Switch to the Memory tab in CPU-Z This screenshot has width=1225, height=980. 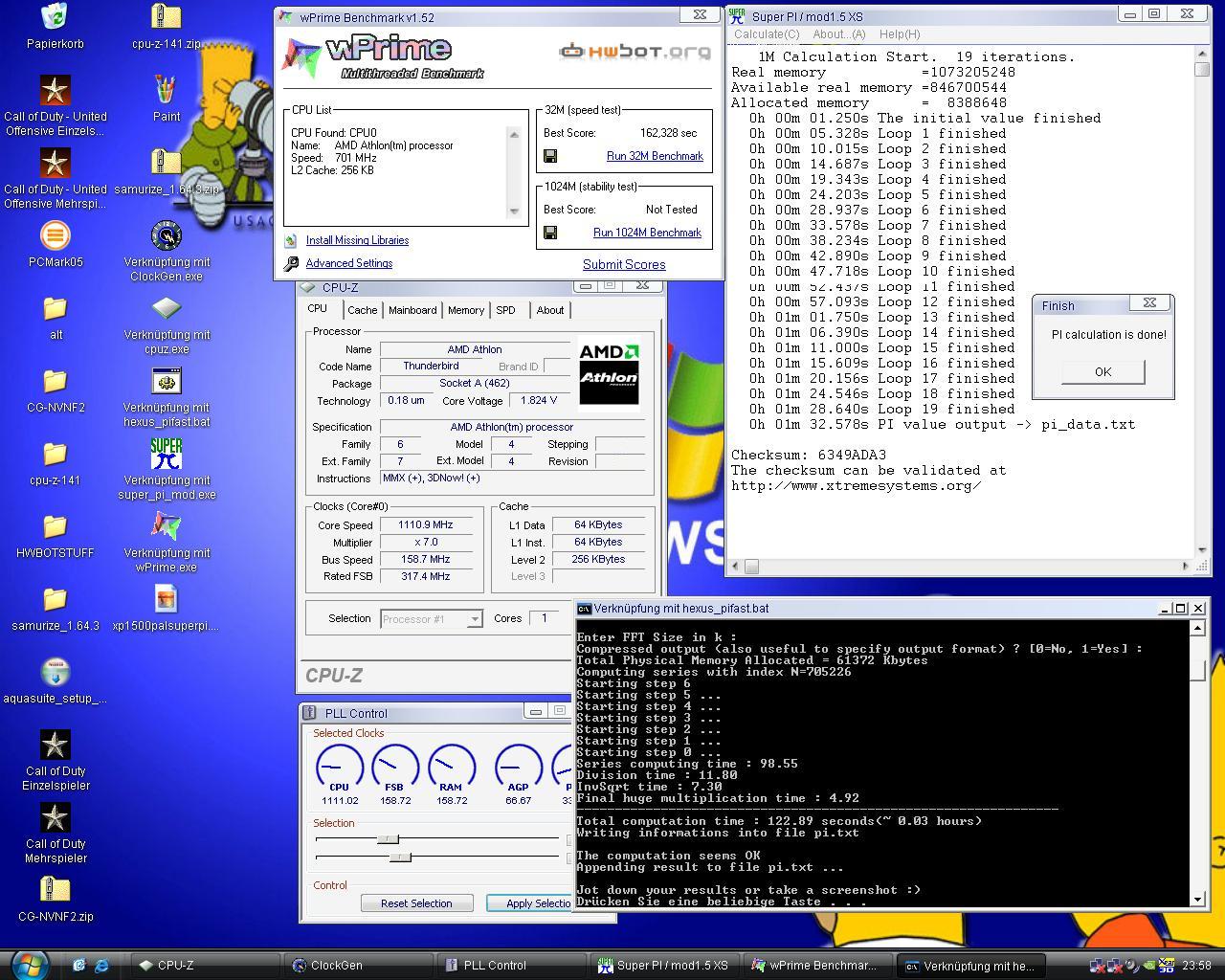pos(466,310)
